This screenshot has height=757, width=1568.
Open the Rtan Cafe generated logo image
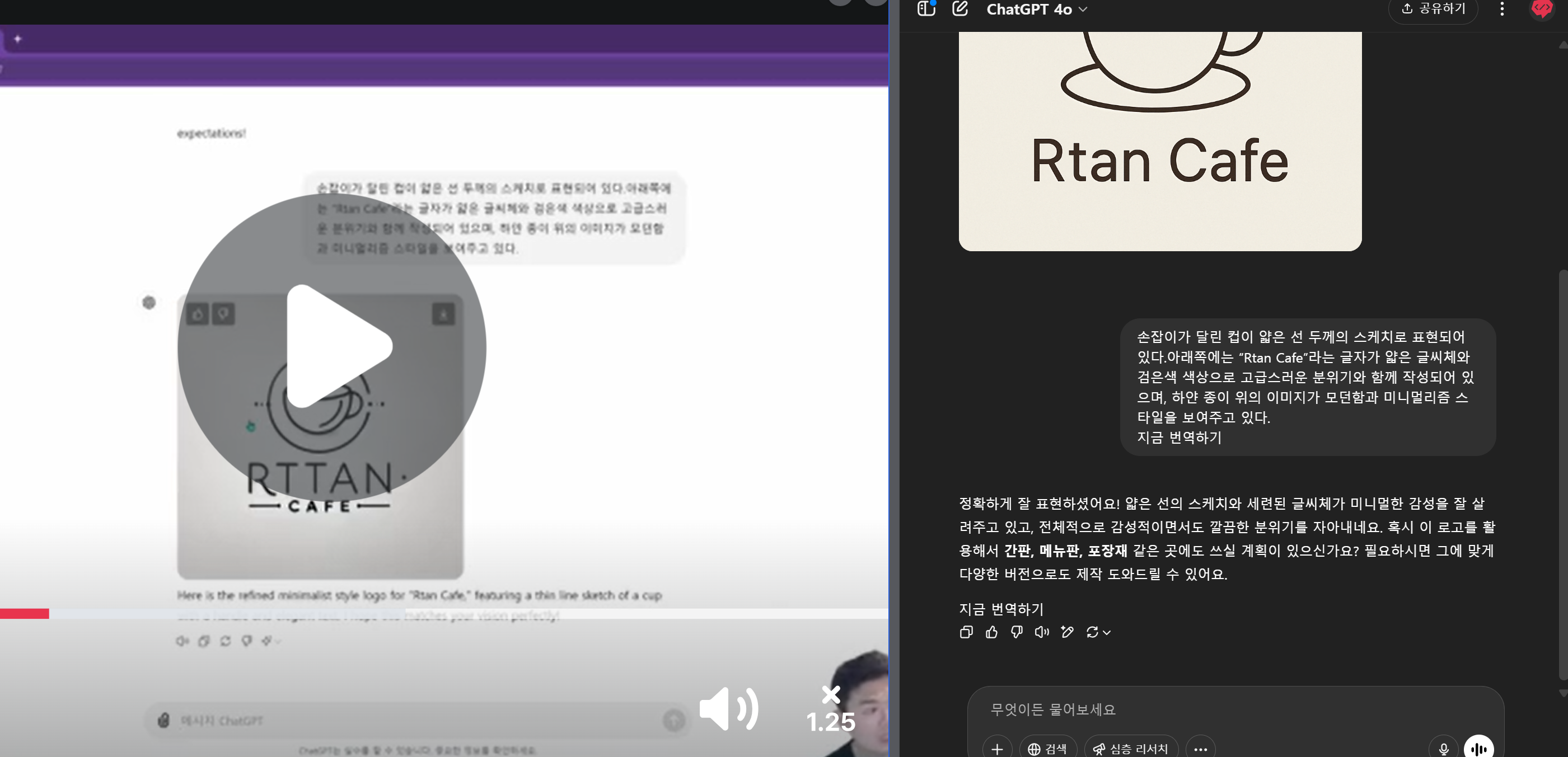[x=1159, y=141]
